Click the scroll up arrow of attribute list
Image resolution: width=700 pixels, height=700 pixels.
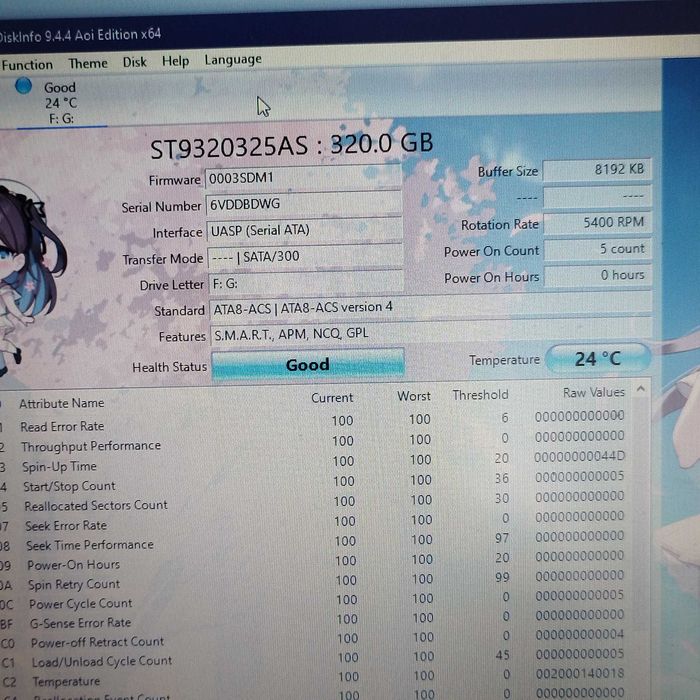click(641, 389)
